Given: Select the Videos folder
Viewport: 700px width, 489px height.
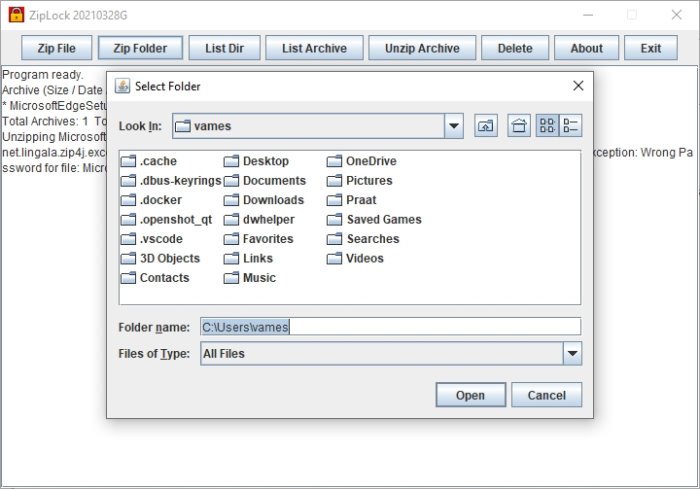Looking at the screenshot, I should 355,259.
